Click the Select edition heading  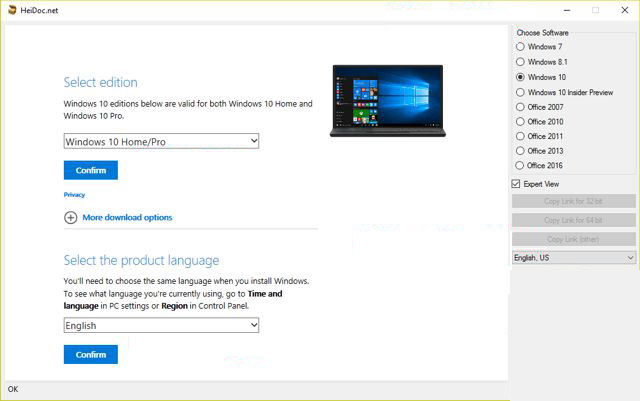[x=100, y=82]
